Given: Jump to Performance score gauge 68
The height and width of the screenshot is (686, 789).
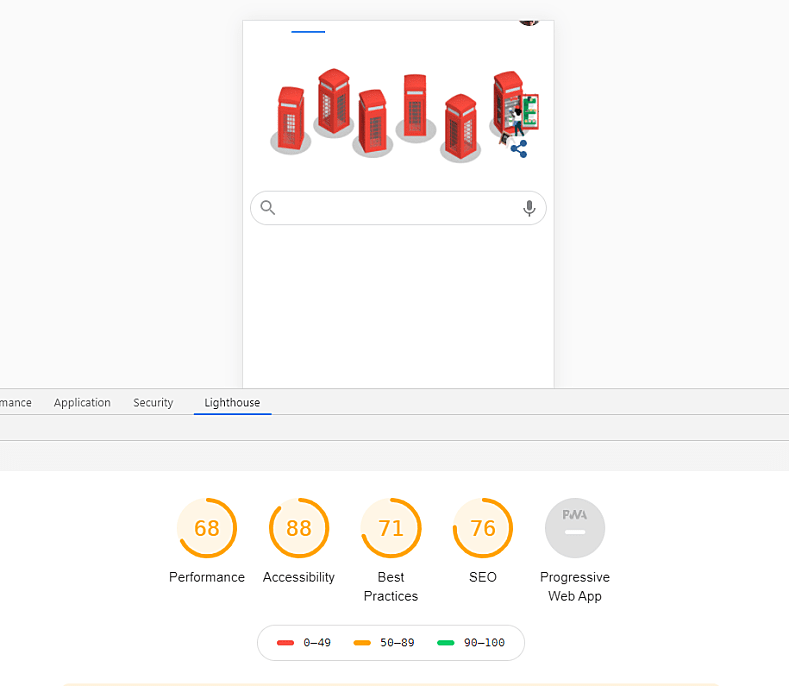Looking at the screenshot, I should (207, 528).
